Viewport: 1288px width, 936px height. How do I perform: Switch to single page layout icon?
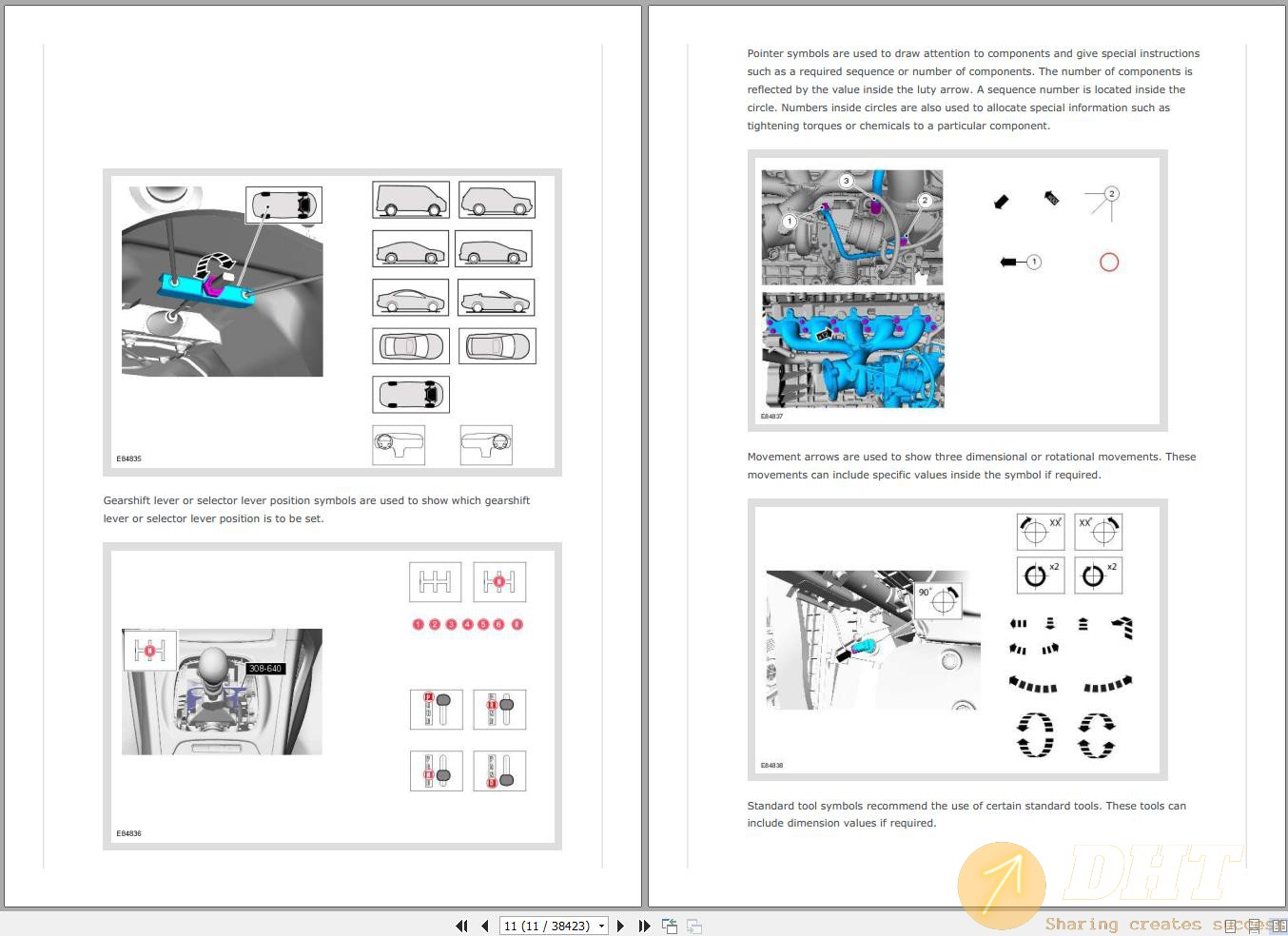coord(1231,926)
